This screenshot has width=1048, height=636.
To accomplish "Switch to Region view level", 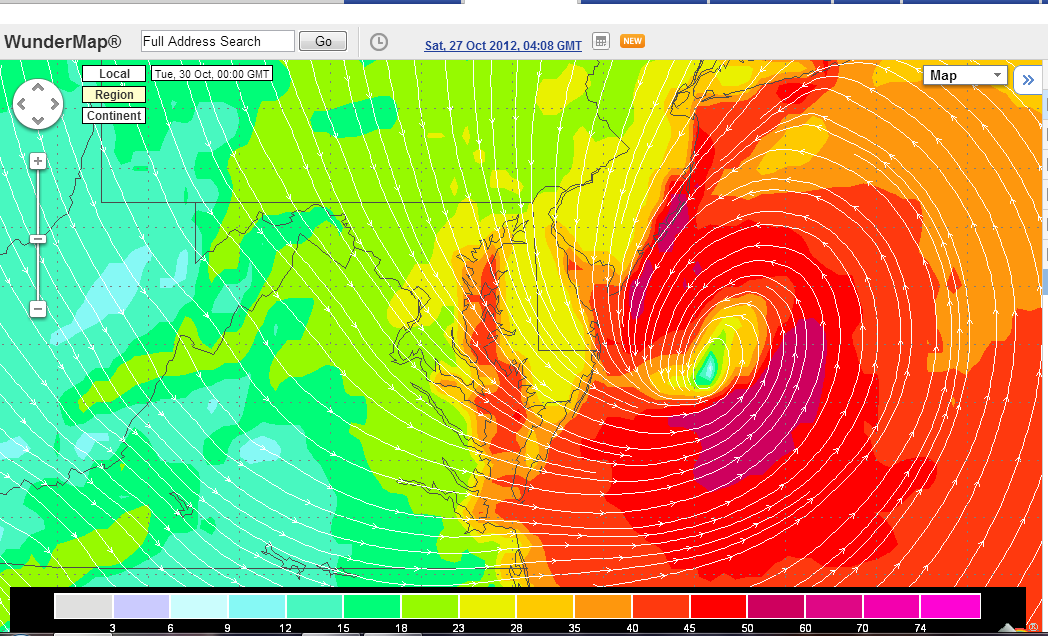I will click(114, 95).
